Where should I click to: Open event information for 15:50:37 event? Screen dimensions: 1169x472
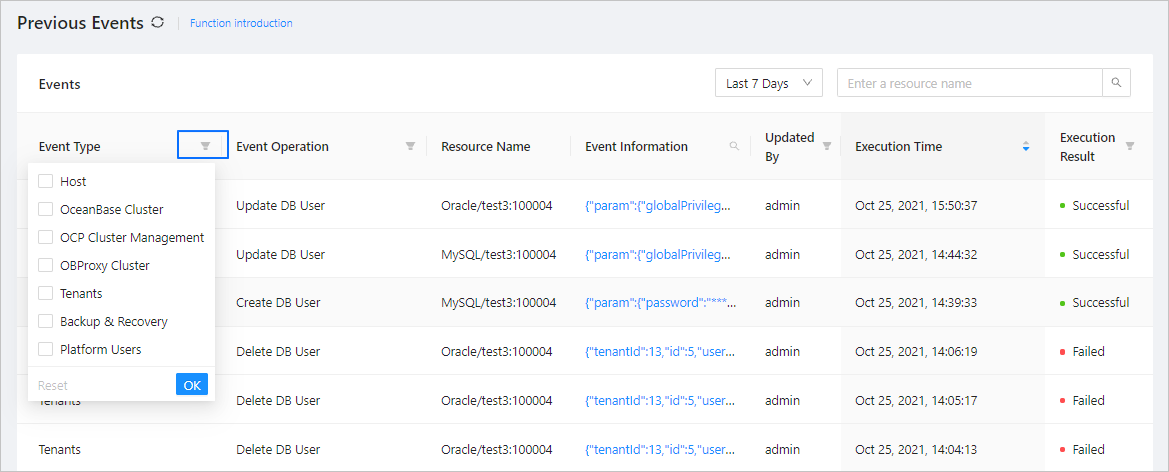tap(658, 206)
